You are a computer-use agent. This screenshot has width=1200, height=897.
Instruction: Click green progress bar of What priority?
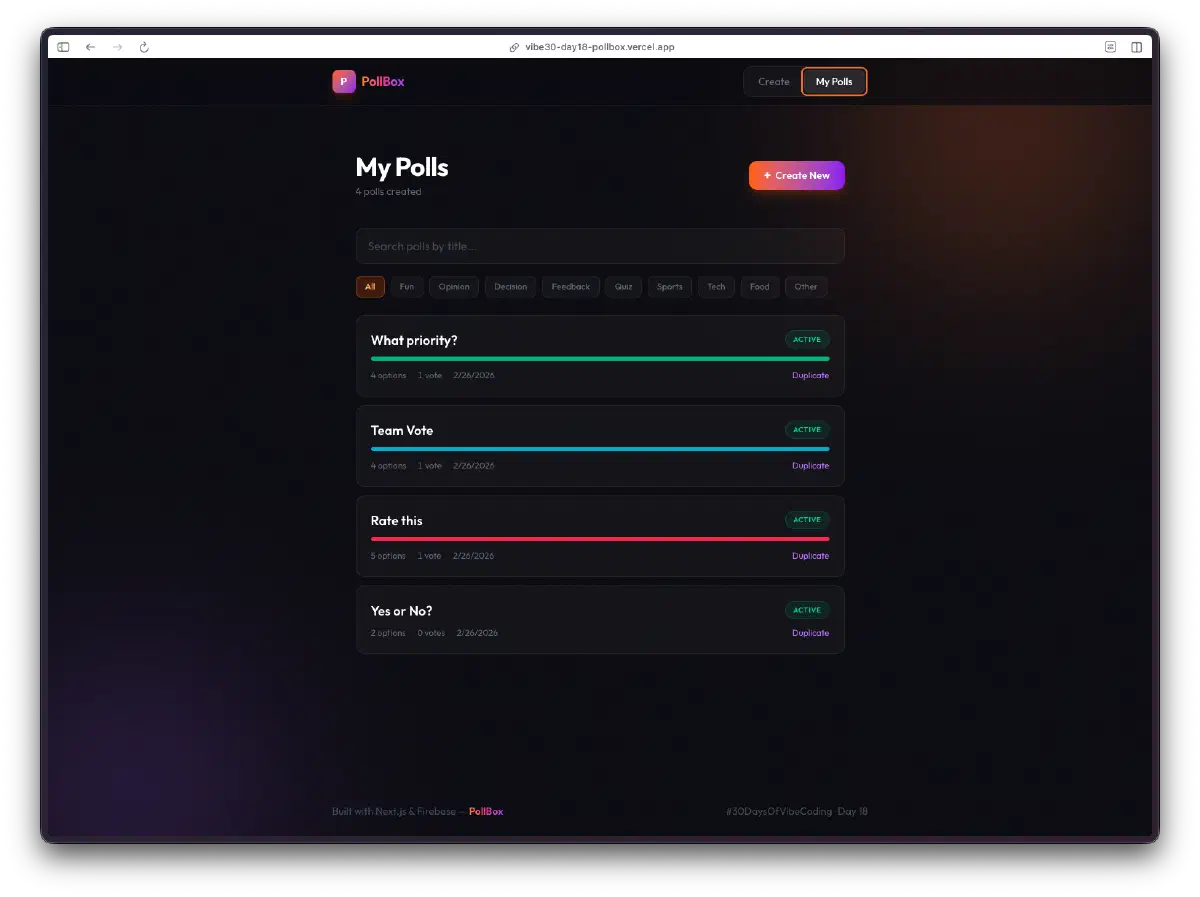point(600,359)
